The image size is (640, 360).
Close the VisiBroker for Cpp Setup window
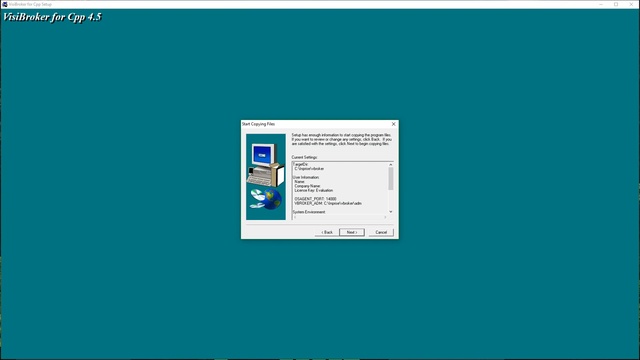[x=631, y=4]
